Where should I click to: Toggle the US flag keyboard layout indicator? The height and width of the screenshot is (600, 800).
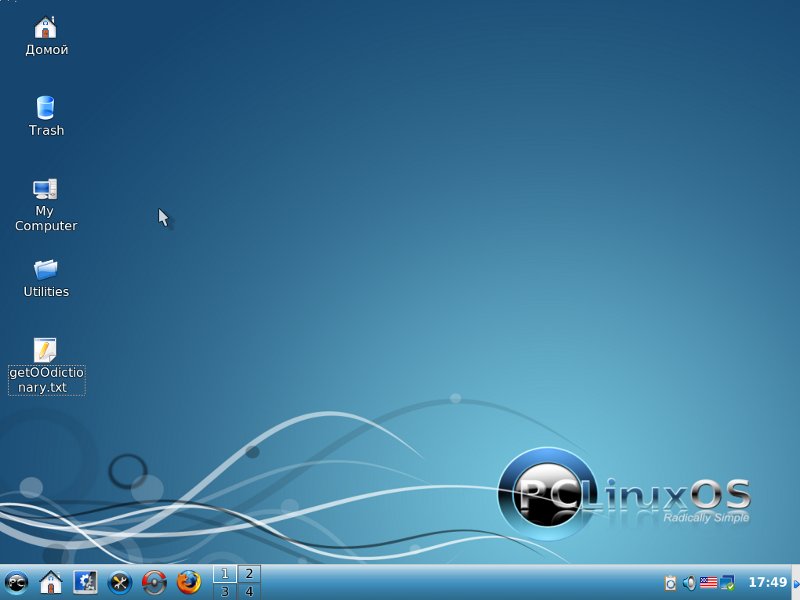click(708, 582)
